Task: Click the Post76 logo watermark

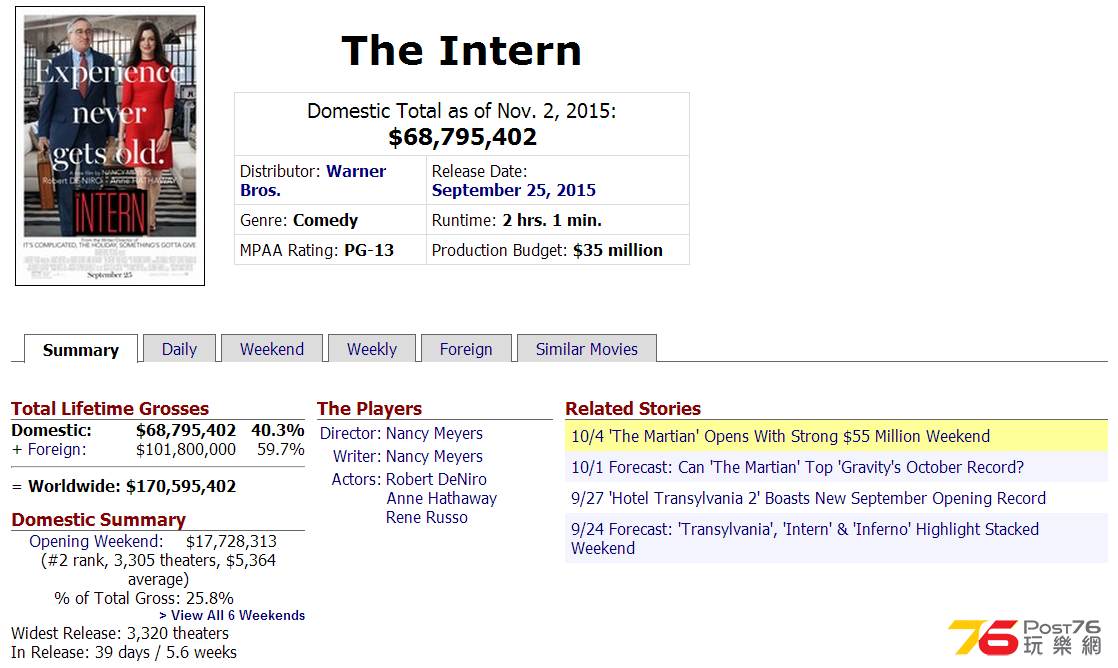Action: (x=1025, y=637)
